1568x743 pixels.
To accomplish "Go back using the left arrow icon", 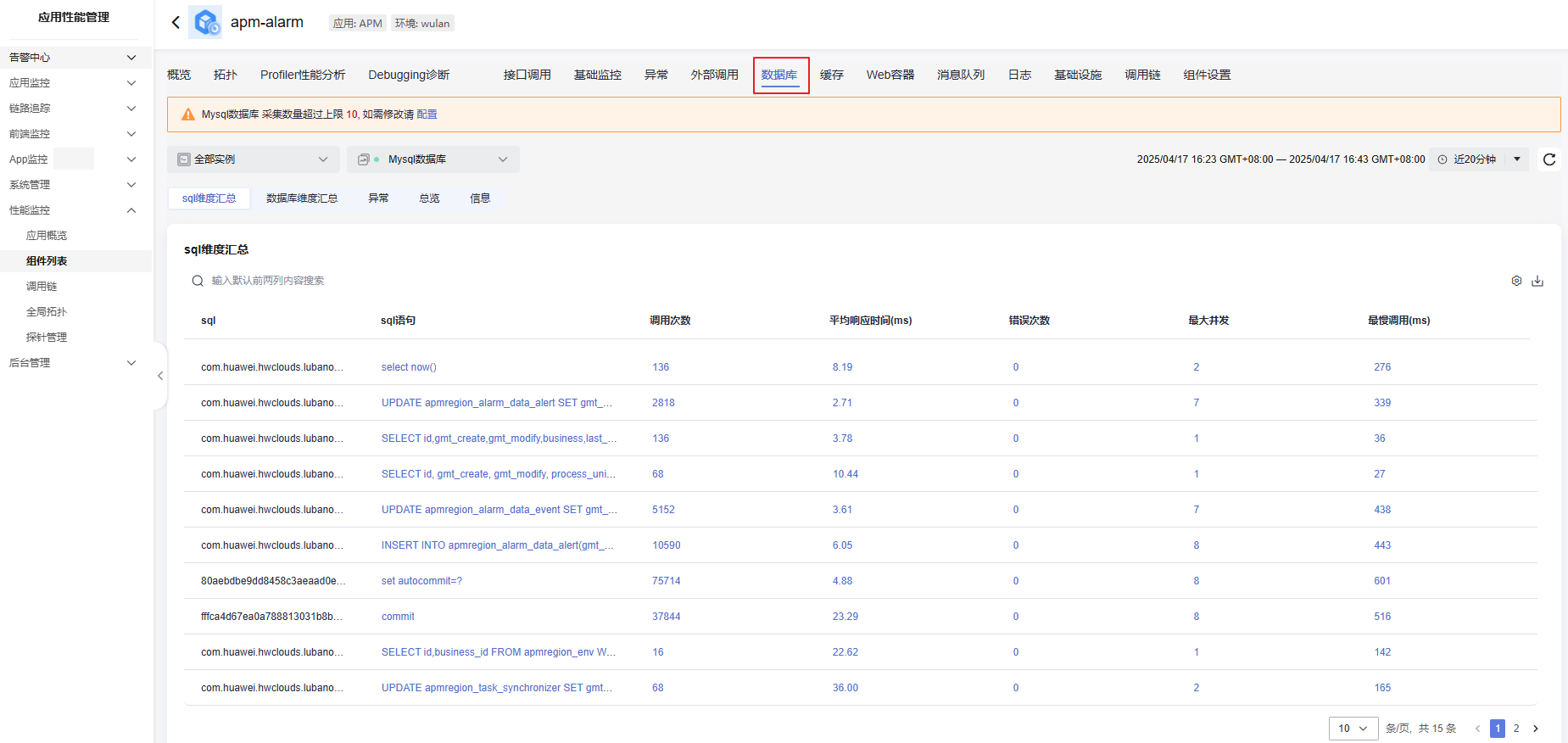I will pyautogui.click(x=176, y=22).
